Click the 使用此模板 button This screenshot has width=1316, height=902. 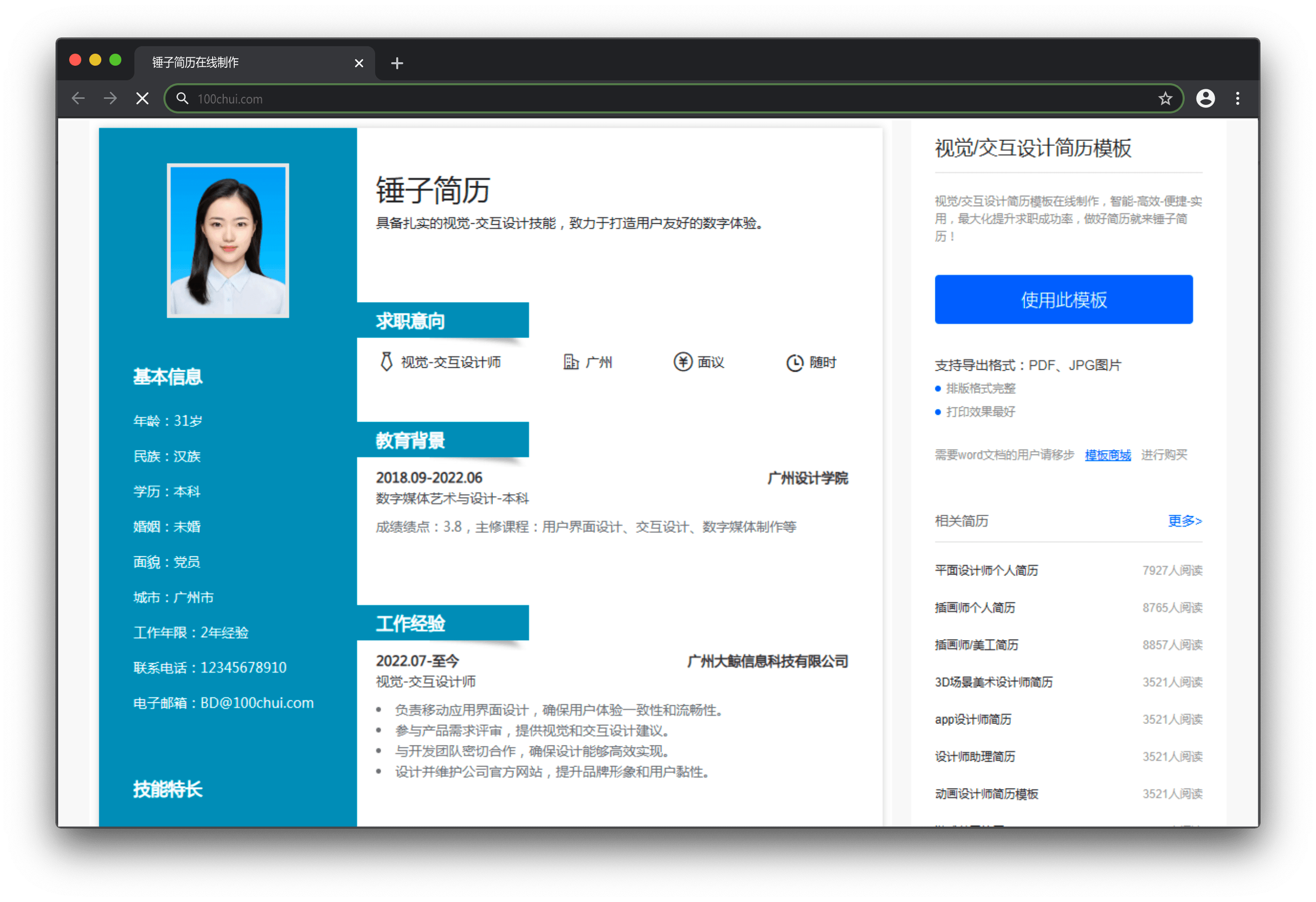coord(1063,299)
